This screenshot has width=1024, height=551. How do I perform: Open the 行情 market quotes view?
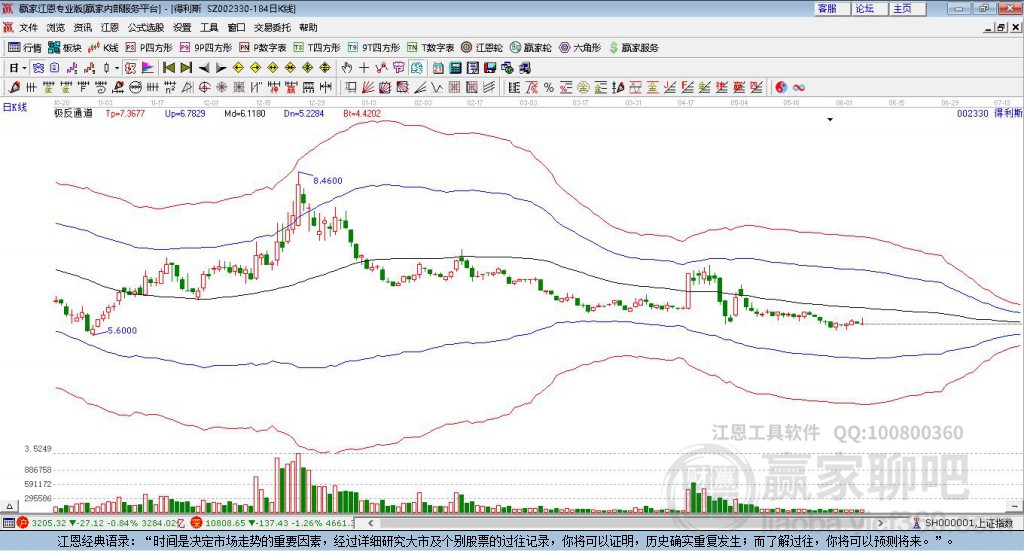click(x=24, y=48)
